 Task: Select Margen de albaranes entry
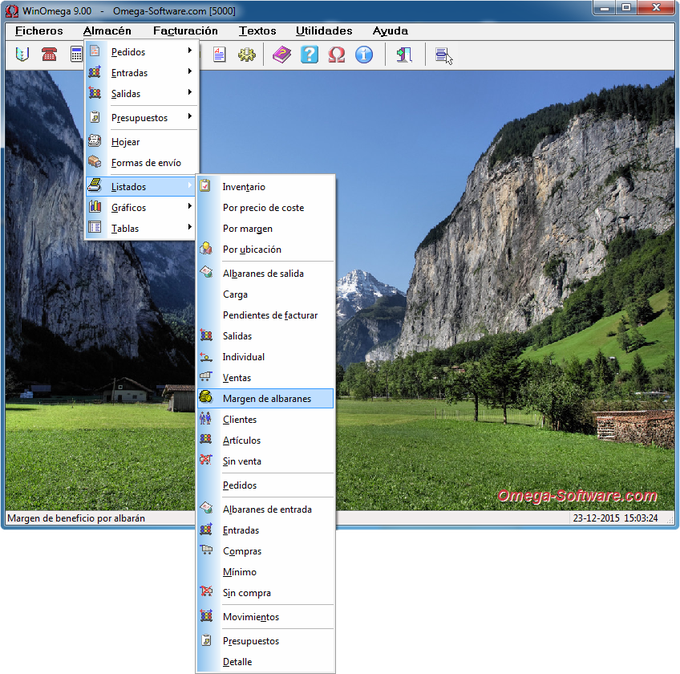[x=265, y=398]
